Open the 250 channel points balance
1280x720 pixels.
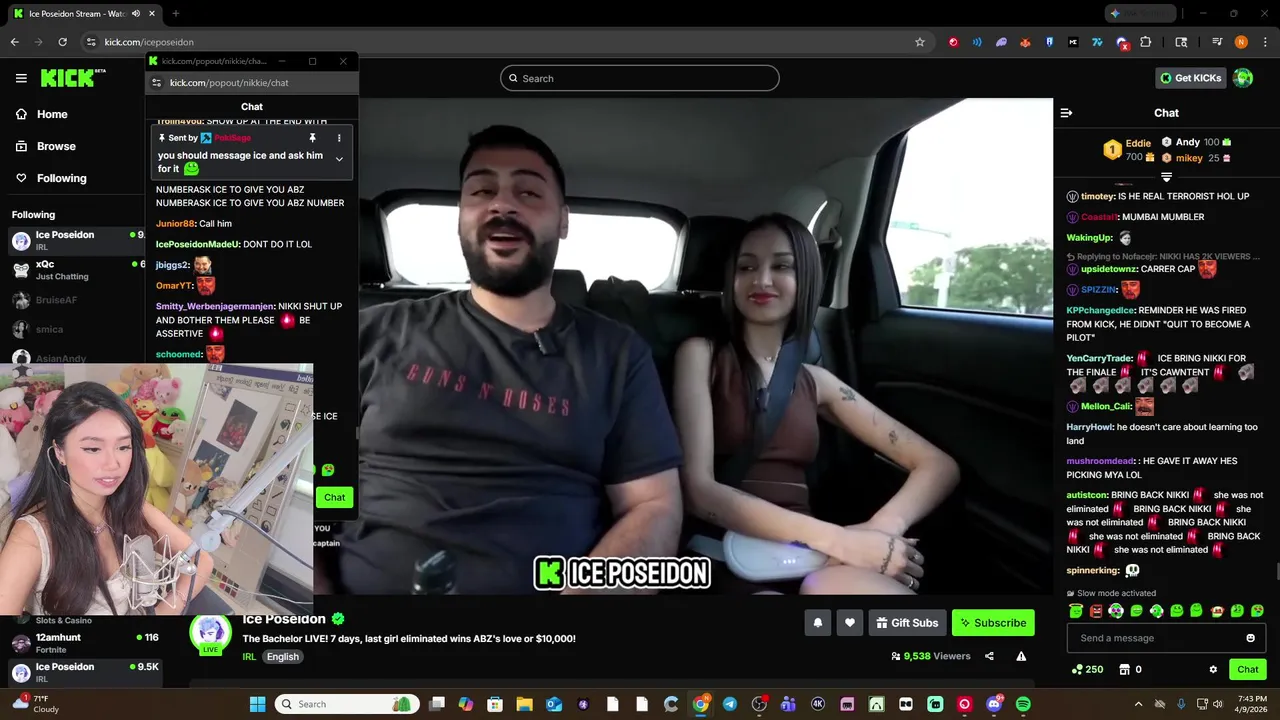point(1087,669)
